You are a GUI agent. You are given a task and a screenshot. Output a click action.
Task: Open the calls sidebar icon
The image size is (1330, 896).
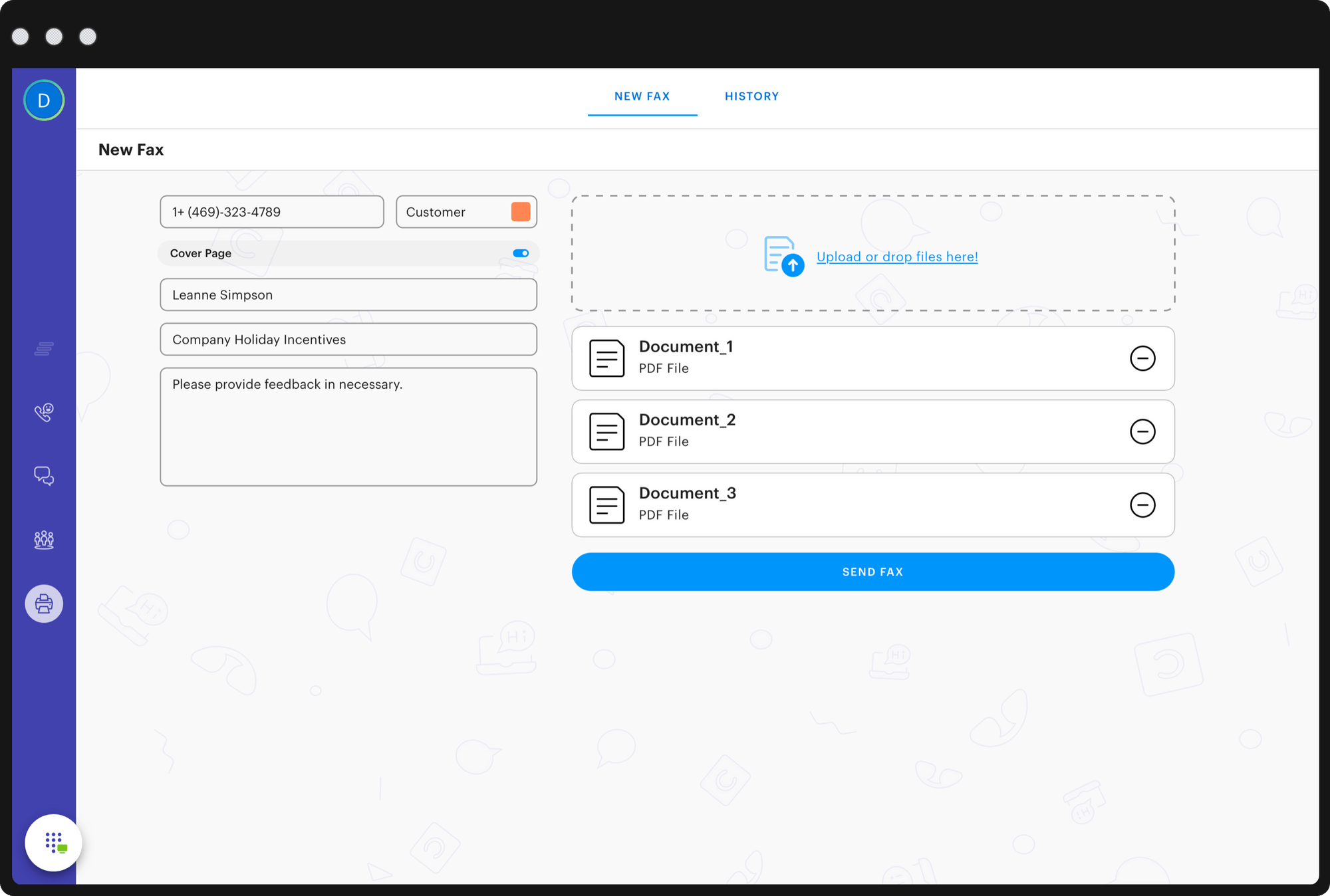point(44,412)
